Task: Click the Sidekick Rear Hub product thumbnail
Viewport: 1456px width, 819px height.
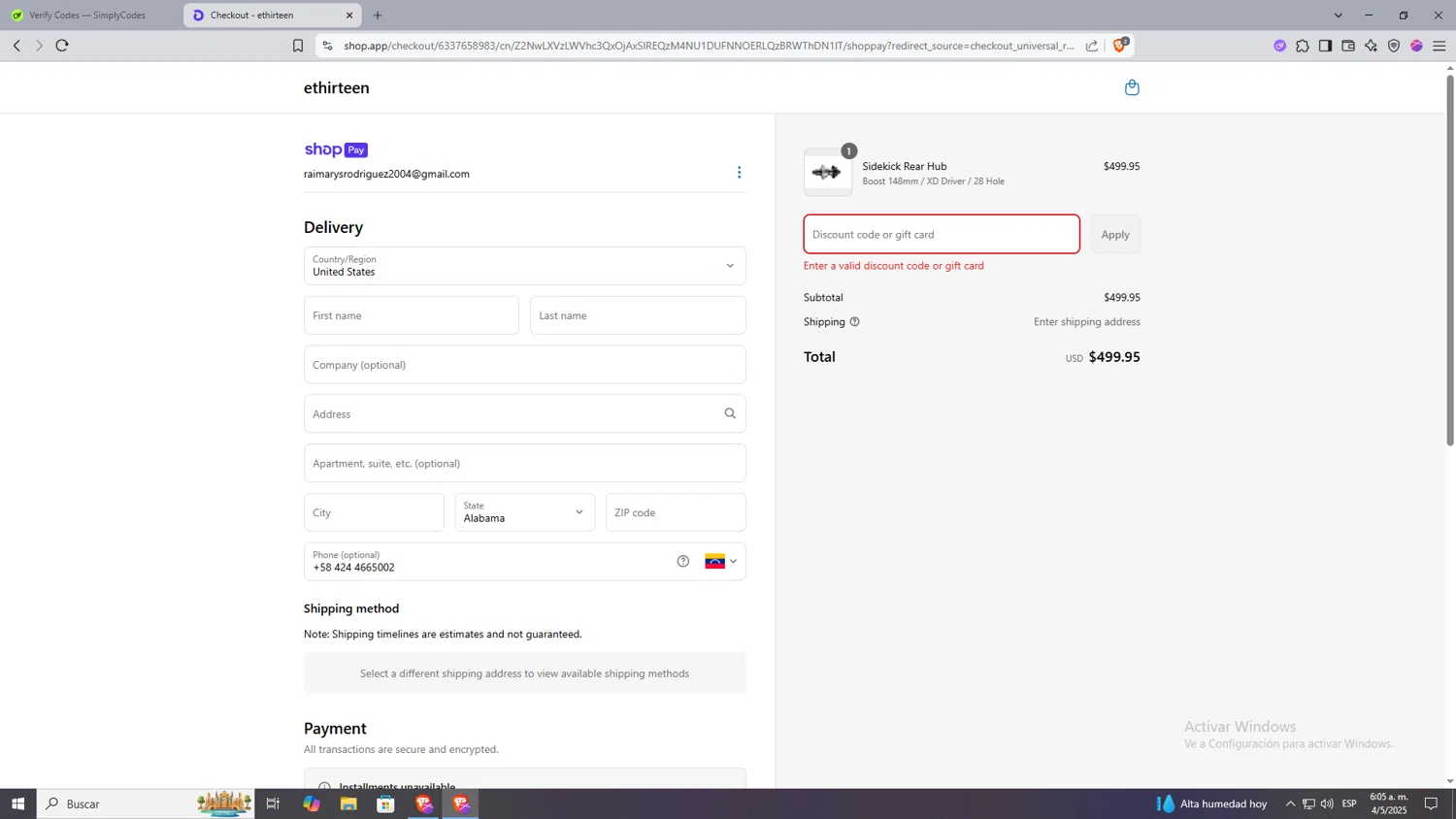Action: [828, 173]
